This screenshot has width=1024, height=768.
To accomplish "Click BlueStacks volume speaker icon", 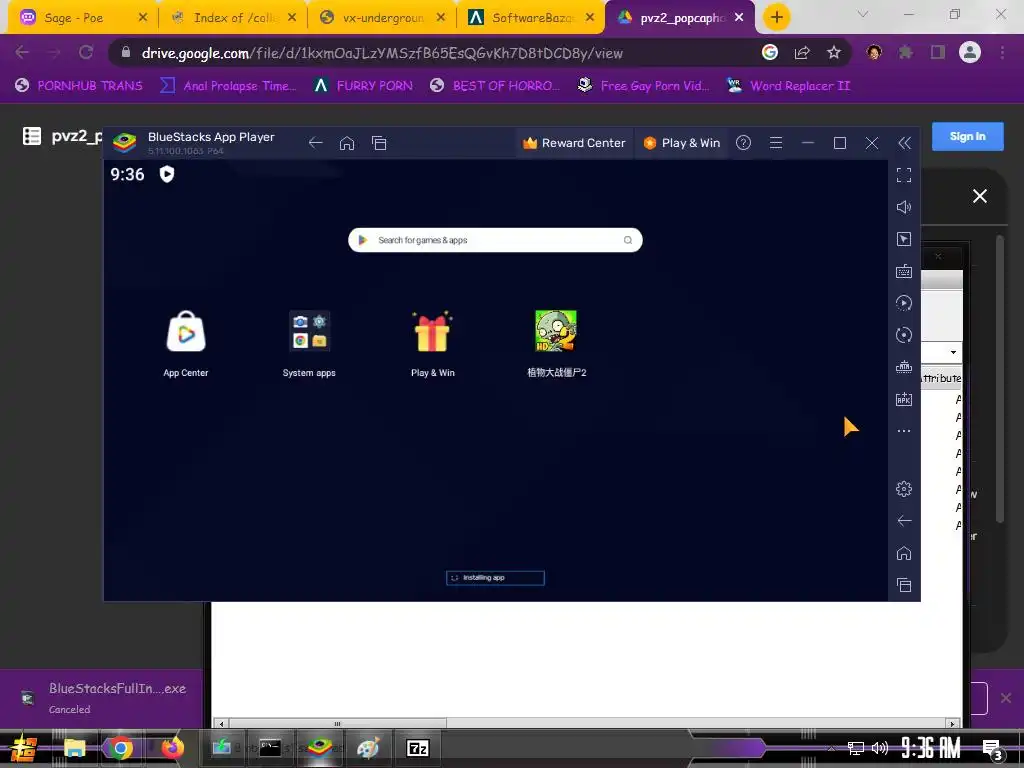I will point(904,207).
